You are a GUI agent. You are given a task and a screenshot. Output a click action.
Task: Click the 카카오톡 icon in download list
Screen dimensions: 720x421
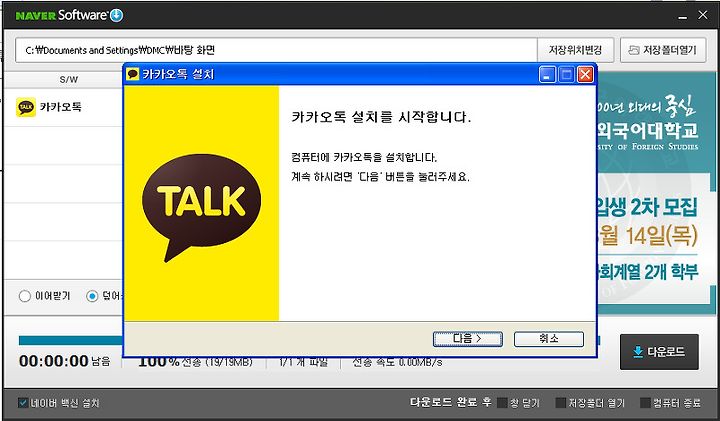click(x=26, y=107)
